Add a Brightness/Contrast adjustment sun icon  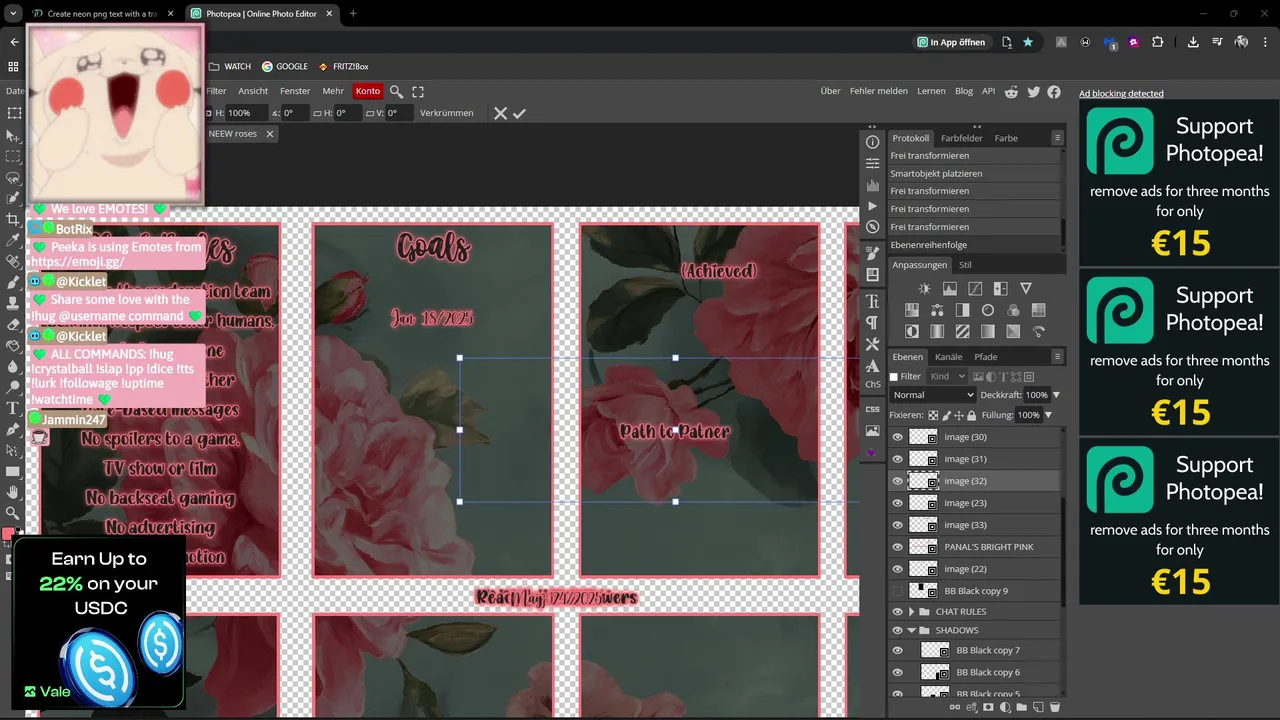924,289
